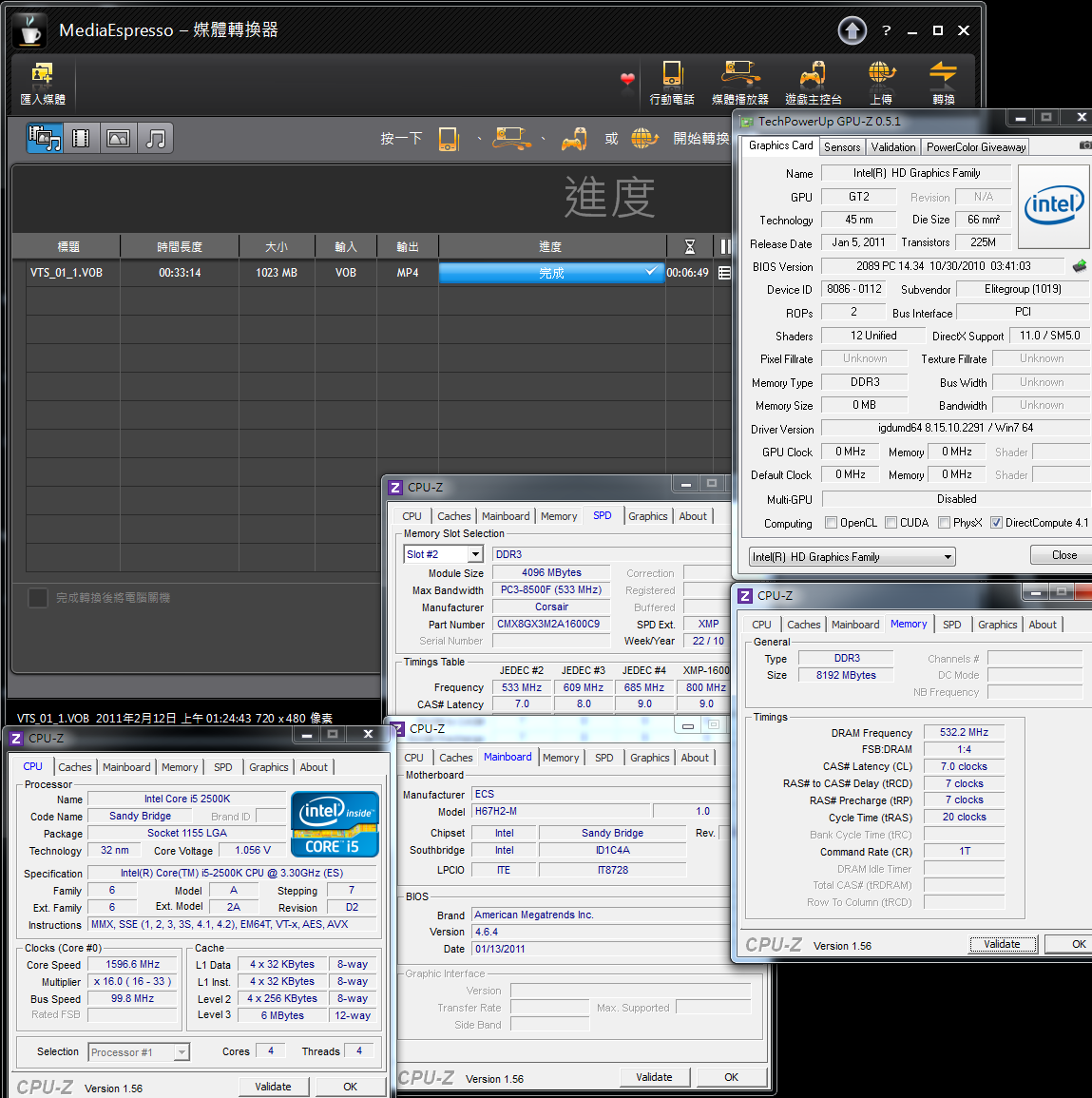Viewport: 1092px width, 1098px height.
Task: Show only video files filter icon
Action: (82, 139)
